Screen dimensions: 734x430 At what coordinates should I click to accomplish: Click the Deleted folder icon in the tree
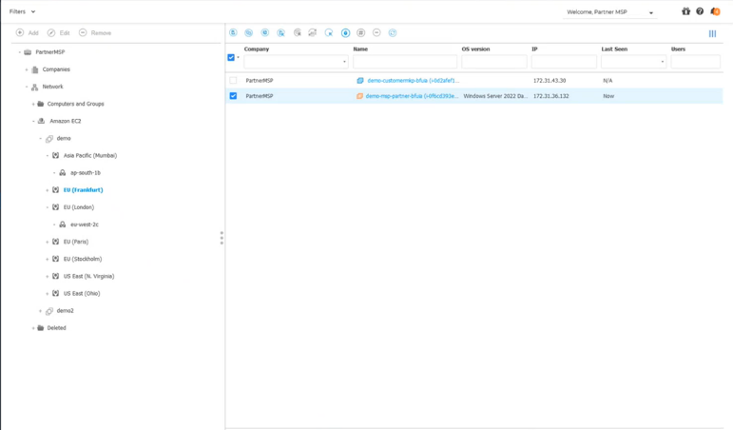click(41, 328)
